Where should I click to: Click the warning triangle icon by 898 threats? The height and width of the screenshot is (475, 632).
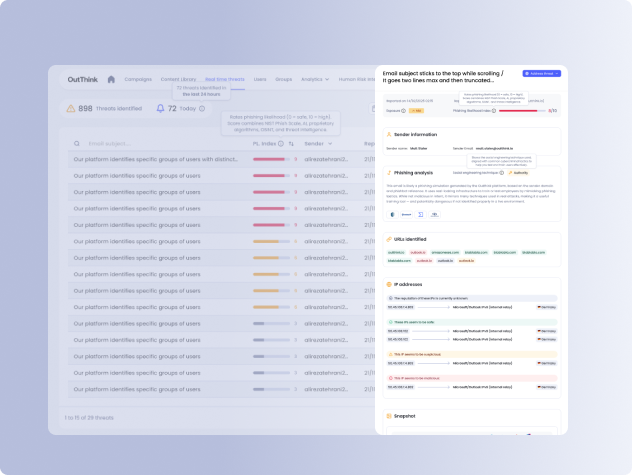(71, 108)
